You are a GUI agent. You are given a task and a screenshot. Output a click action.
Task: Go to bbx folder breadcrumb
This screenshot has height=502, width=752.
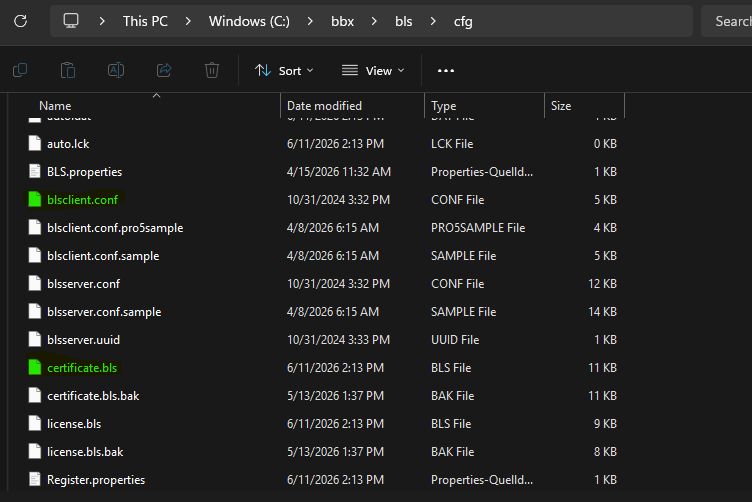[x=342, y=21]
